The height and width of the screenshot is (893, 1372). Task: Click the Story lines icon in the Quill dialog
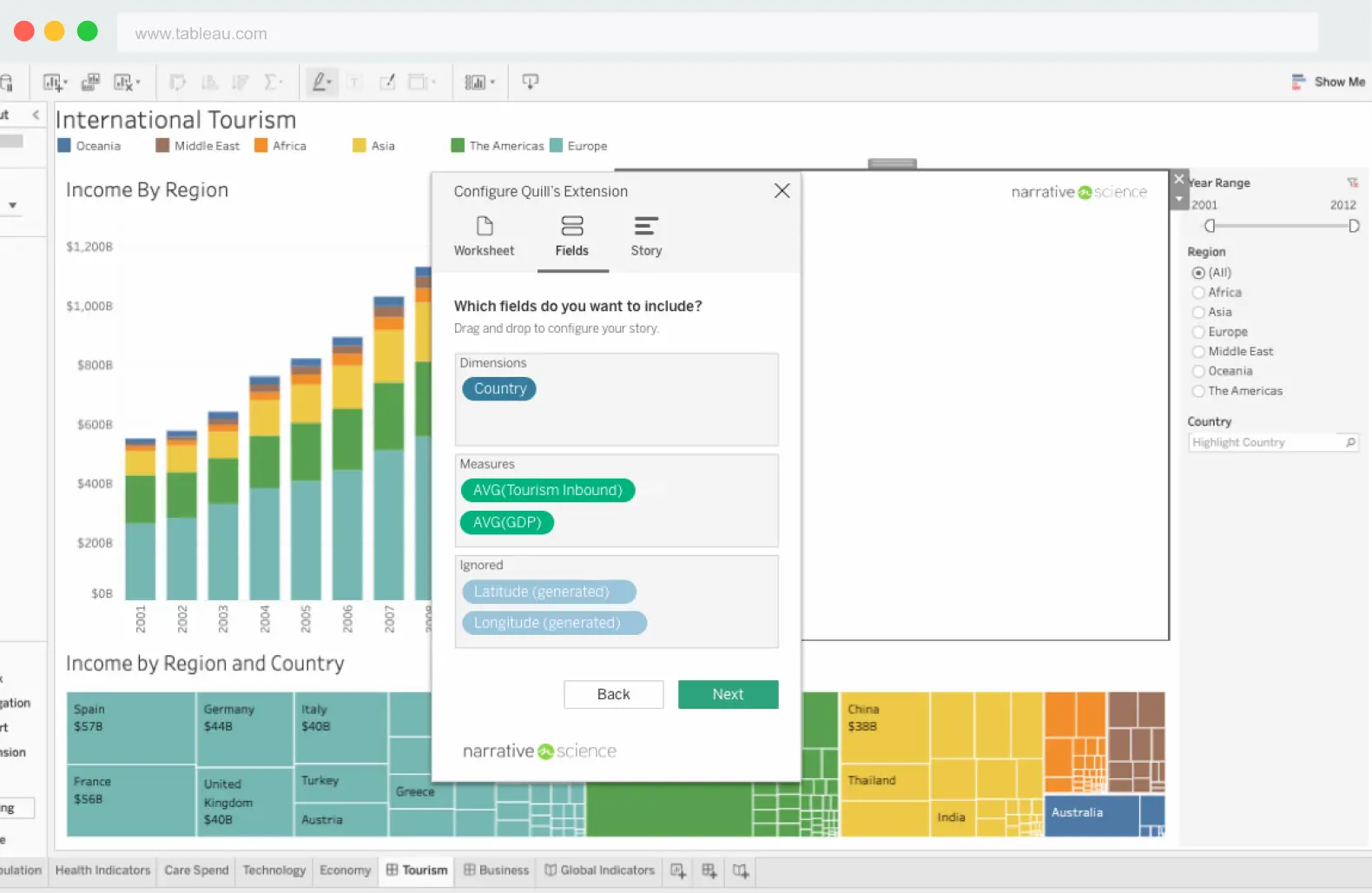tap(646, 226)
